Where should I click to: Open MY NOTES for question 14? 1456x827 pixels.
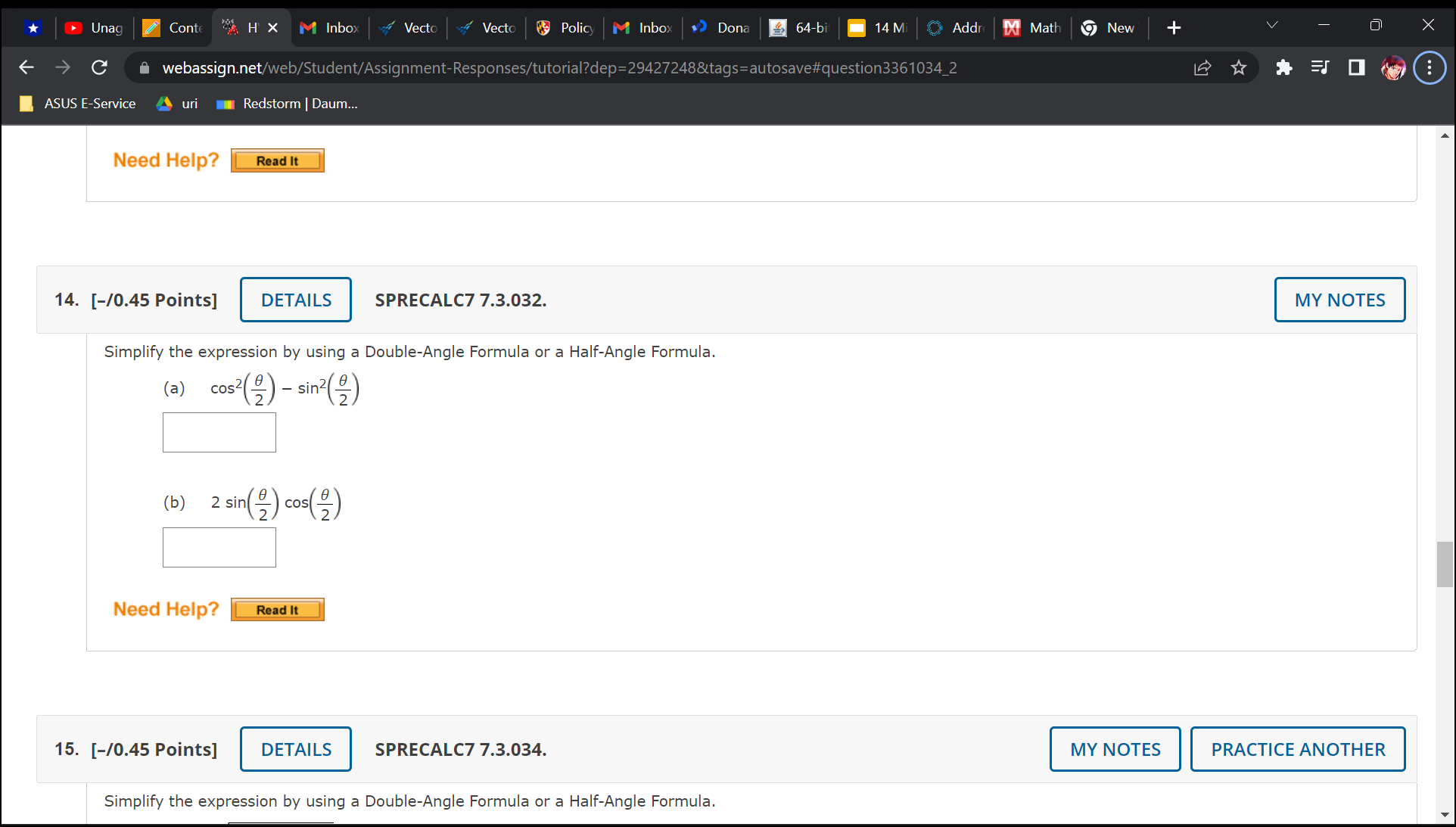[1339, 300]
